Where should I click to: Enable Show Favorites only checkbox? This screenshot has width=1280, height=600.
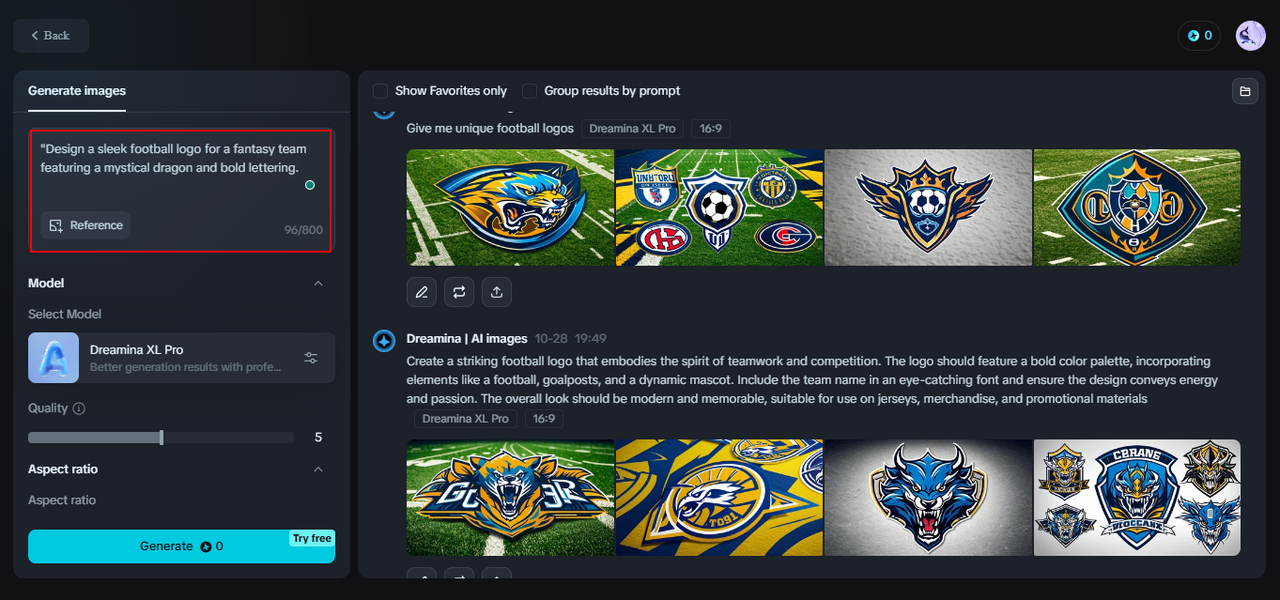(x=381, y=91)
